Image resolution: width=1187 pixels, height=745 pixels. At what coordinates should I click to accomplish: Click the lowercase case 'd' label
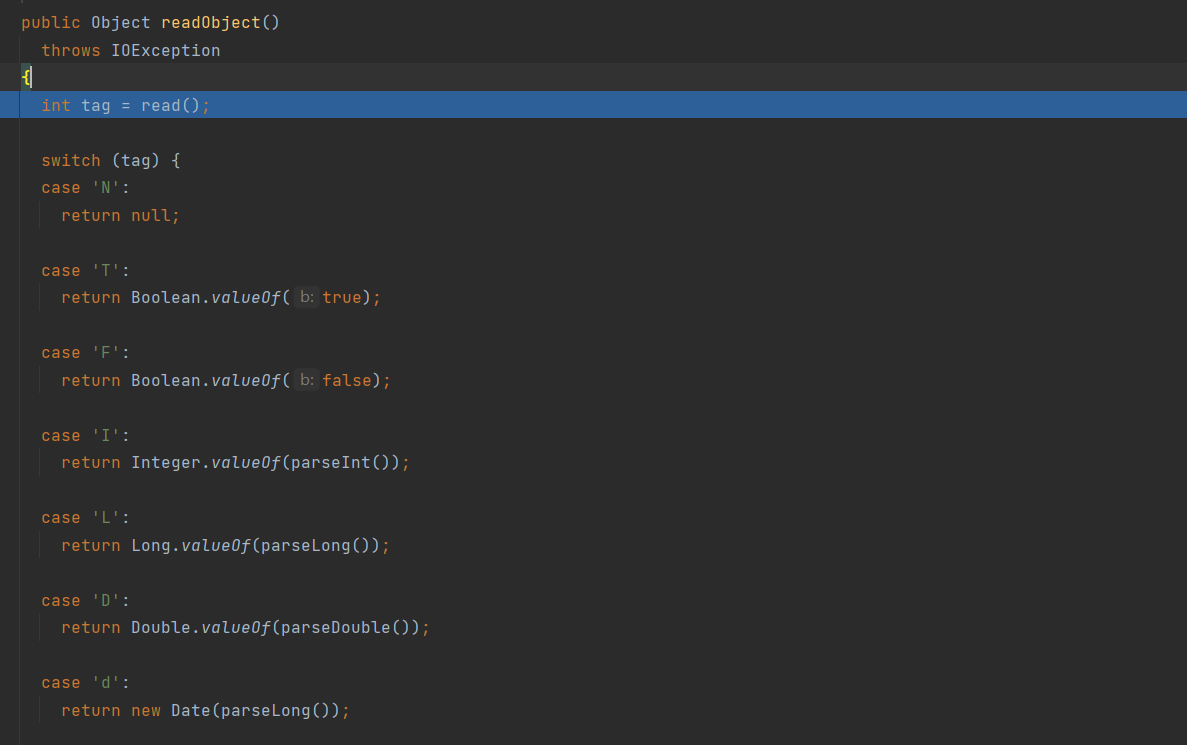point(85,682)
